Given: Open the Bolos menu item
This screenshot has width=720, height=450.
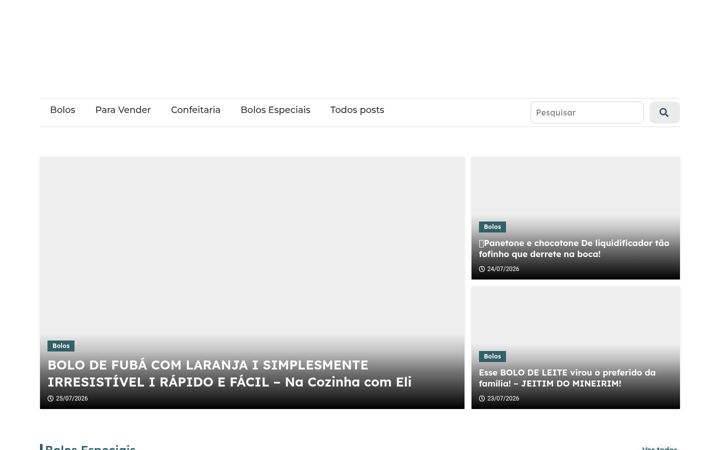Looking at the screenshot, I should [62, 110].
